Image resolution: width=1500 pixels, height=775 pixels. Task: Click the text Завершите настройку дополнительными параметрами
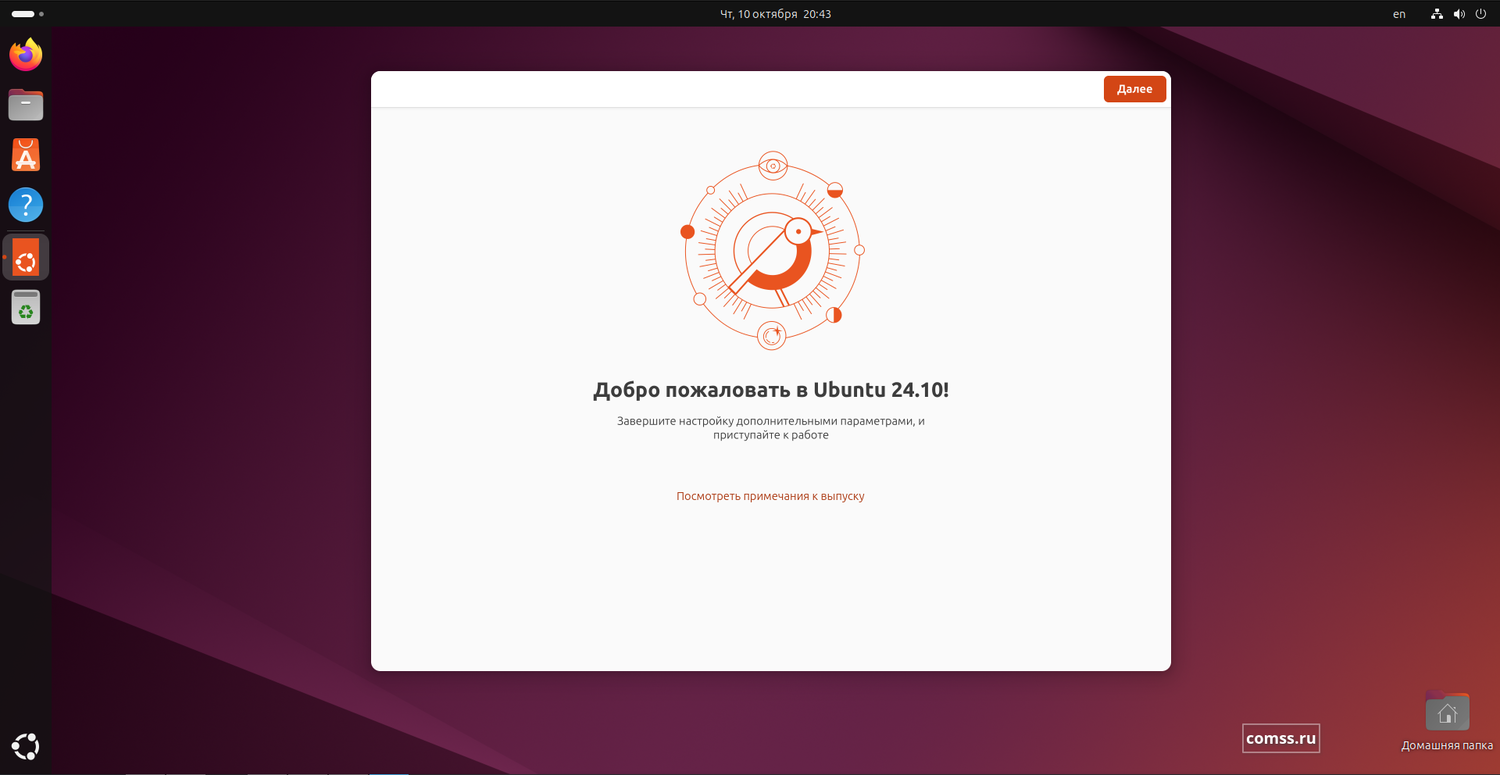pyautogui.click(x=764, y=421)
